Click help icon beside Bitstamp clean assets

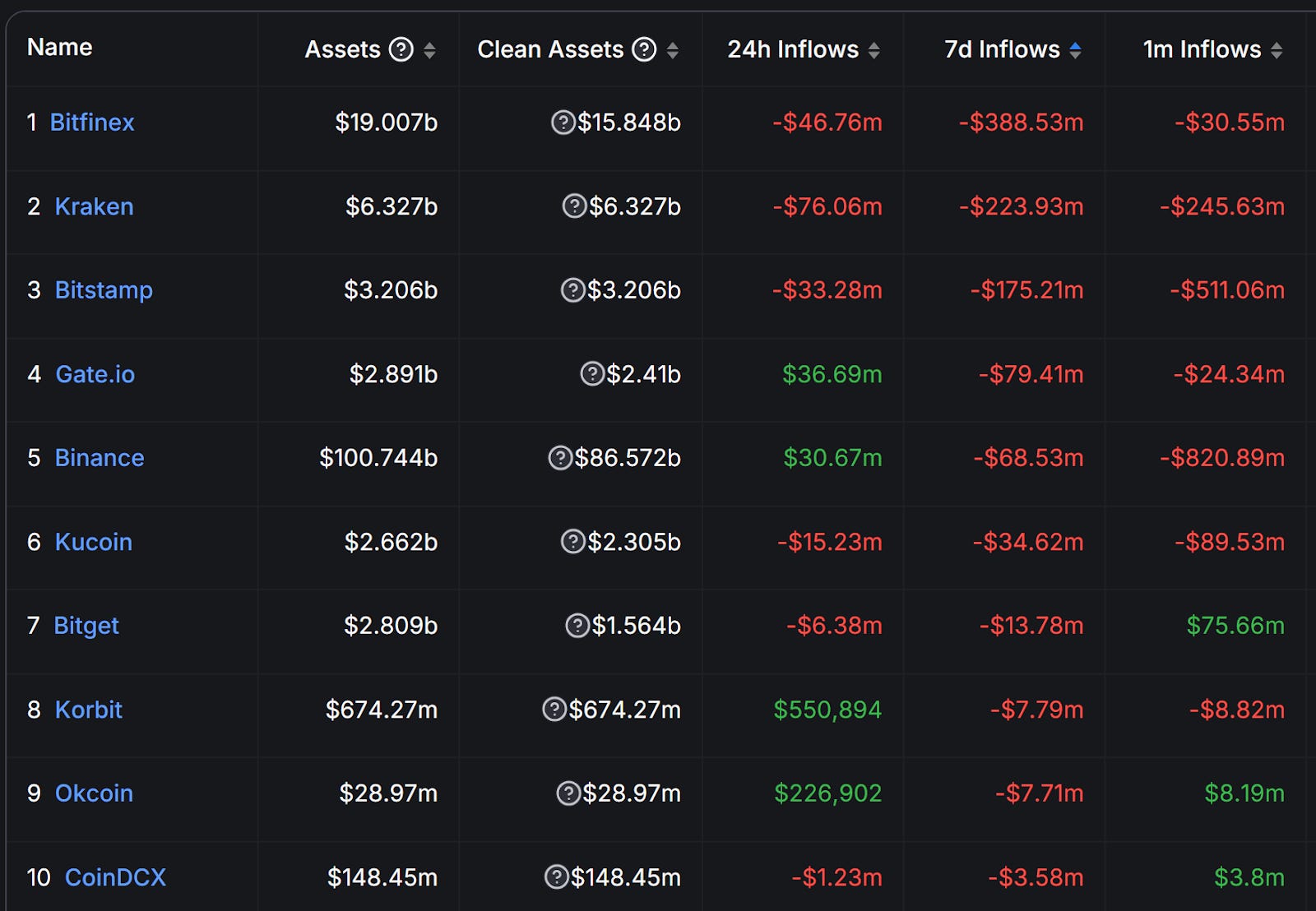[x=572, y=289]
